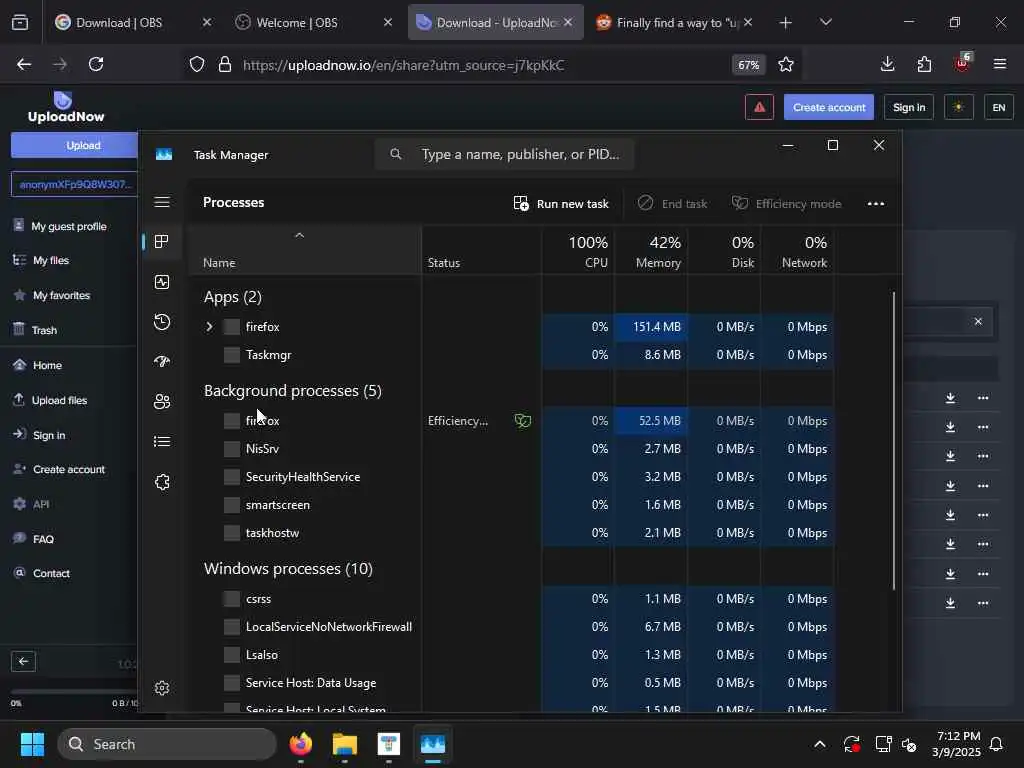Open the Startup apps page icon
This screenshot has width=1024, height=768.
(162, 362)
